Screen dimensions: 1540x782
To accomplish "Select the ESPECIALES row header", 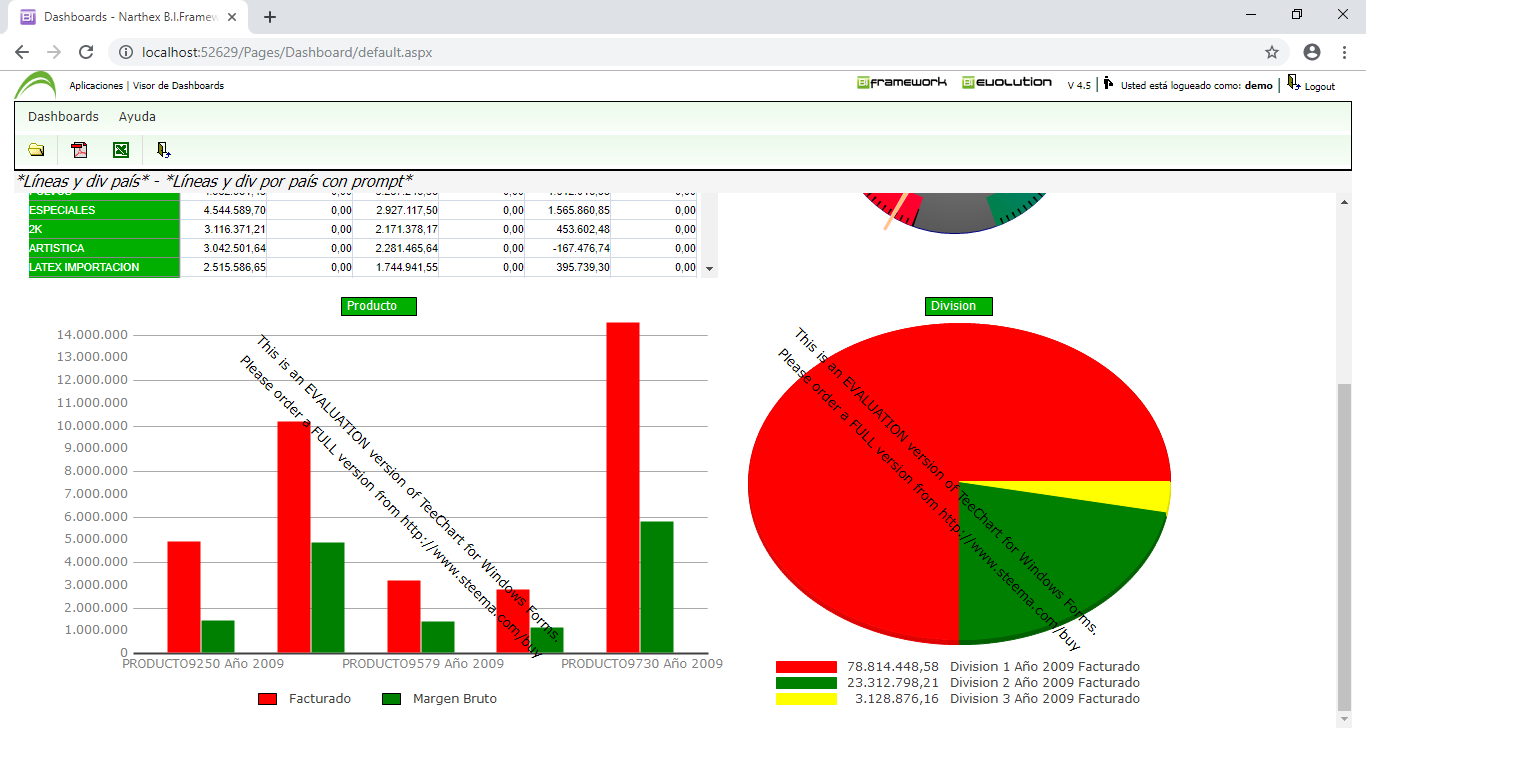I will [x=104, y=211].
